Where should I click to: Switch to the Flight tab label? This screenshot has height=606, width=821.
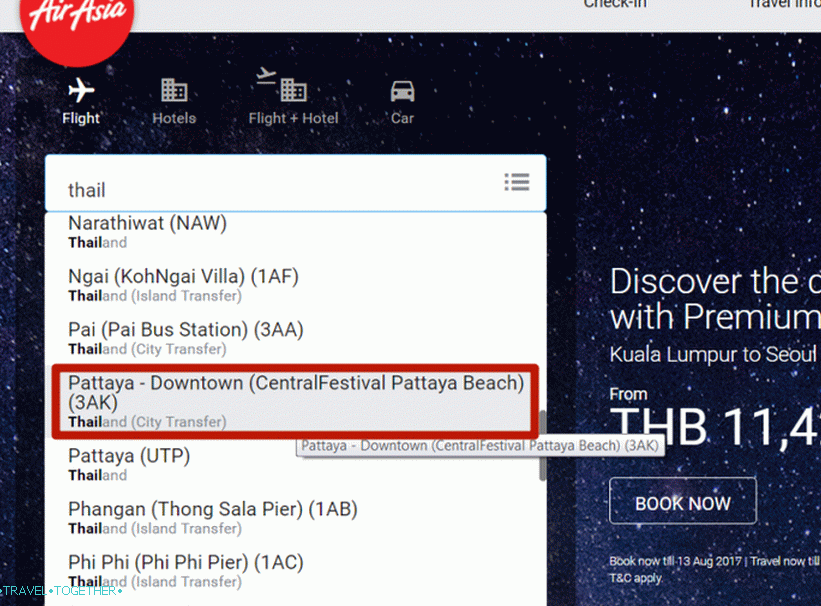(81, 118)
